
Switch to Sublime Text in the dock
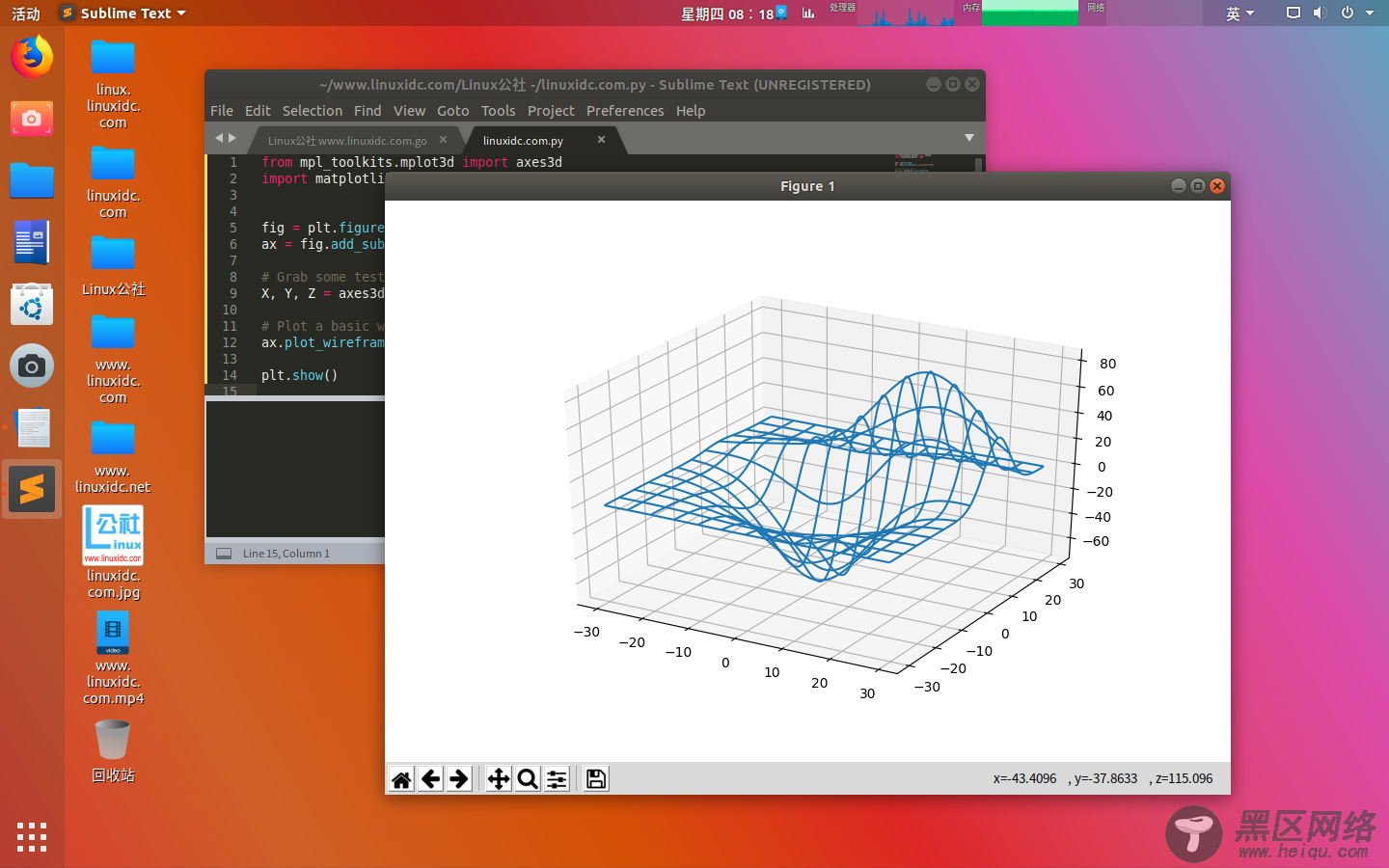click(32, 489)
